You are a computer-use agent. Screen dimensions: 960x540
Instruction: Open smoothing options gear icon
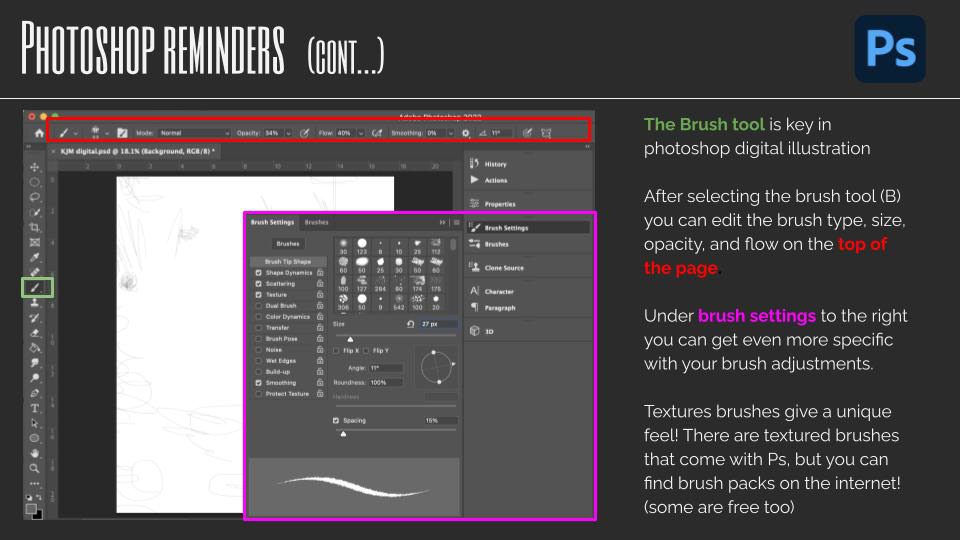point(466,133)
